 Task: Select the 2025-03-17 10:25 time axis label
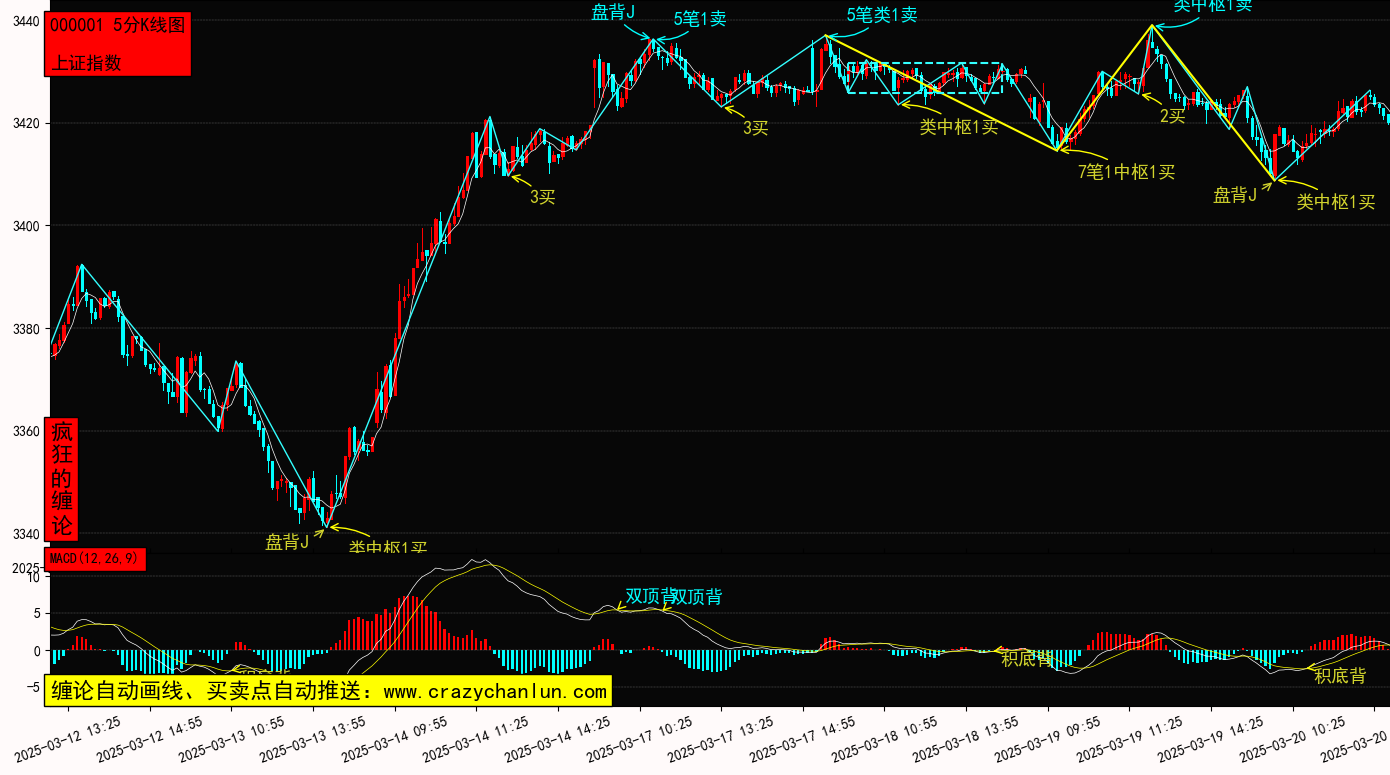(641, 739)
